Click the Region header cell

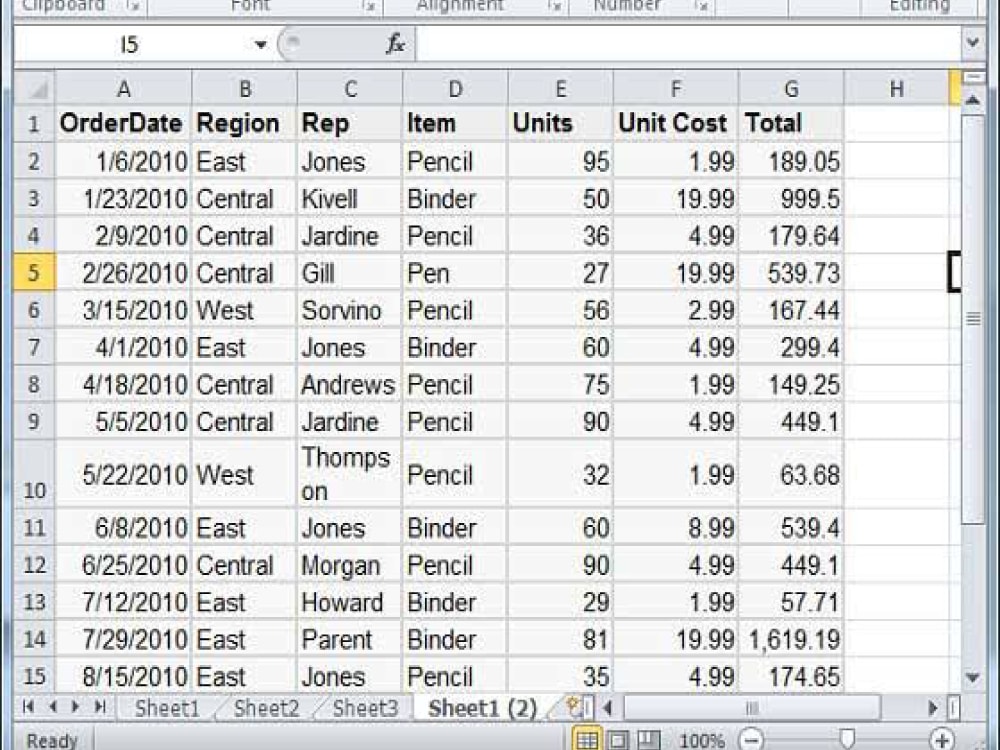click(x=244, y=123)
